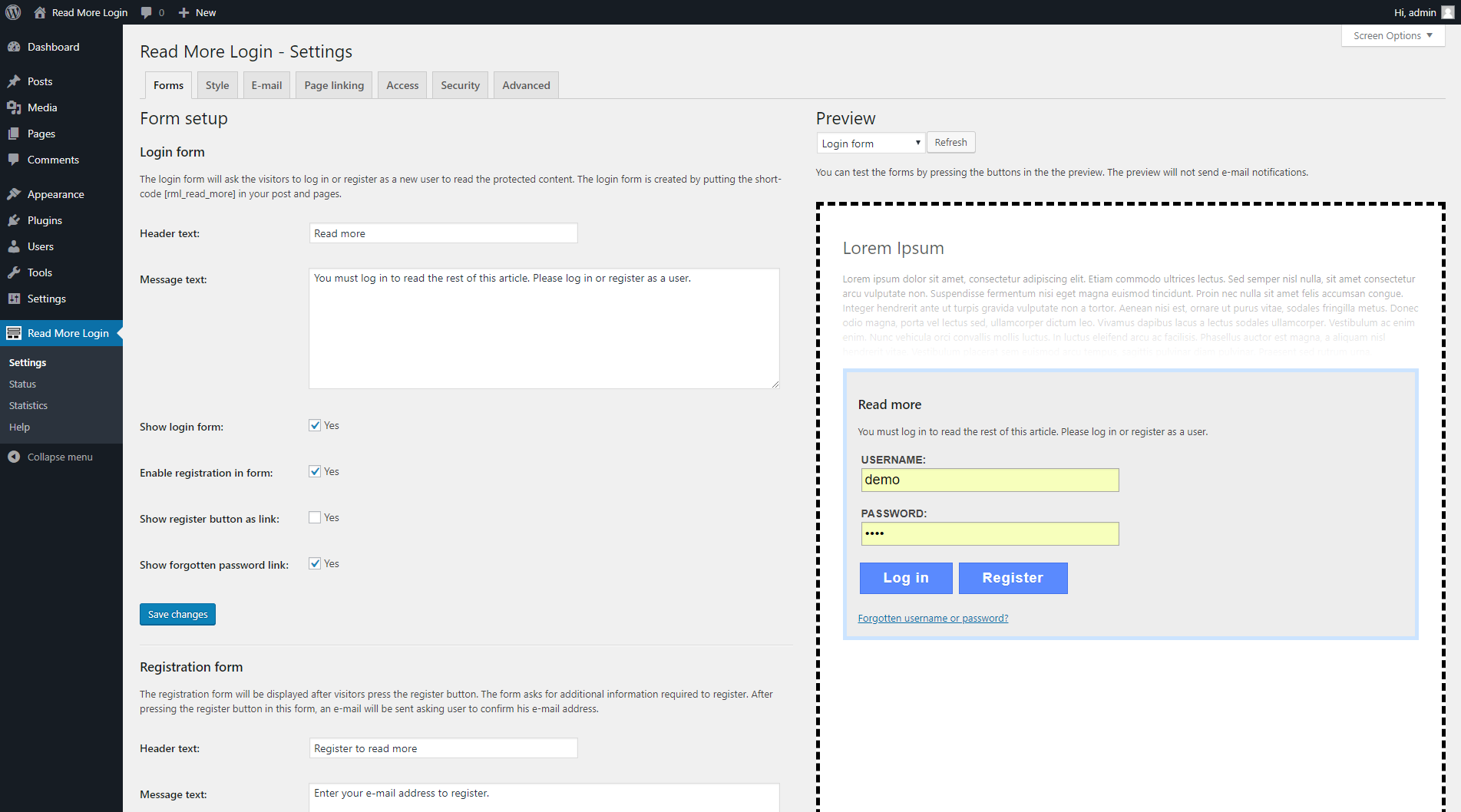Open the preview form selector dropdown

870,143
